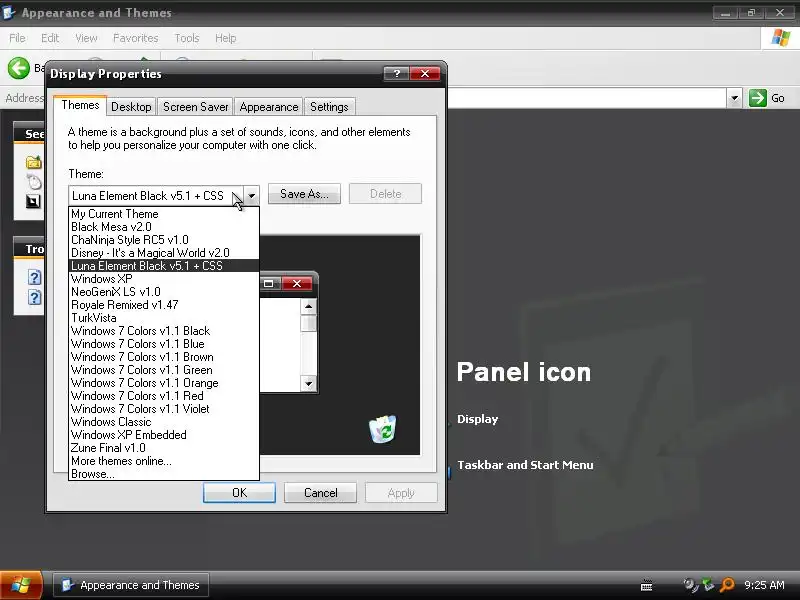This screenshot has height=600, width=800.
Task: Open the Start button on taskbar
Action: pos(21,585)
